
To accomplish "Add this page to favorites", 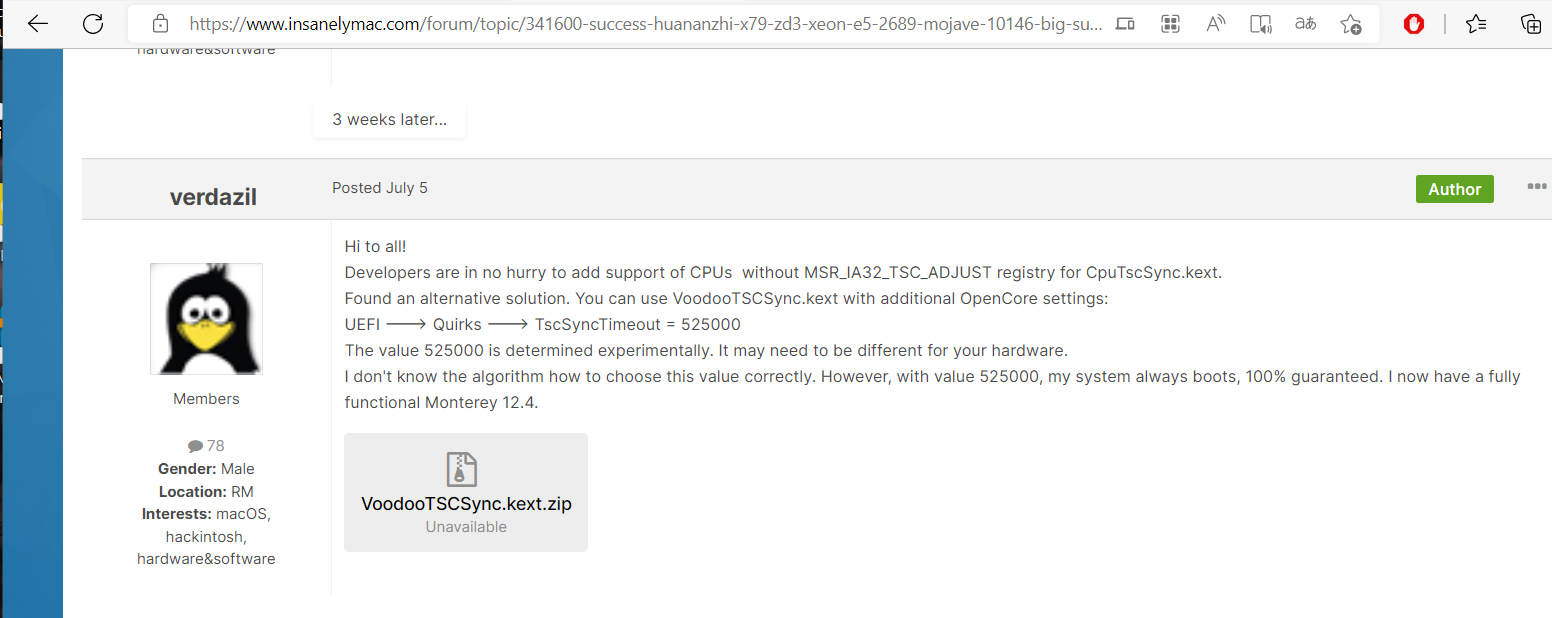I will click(1351, 24).
